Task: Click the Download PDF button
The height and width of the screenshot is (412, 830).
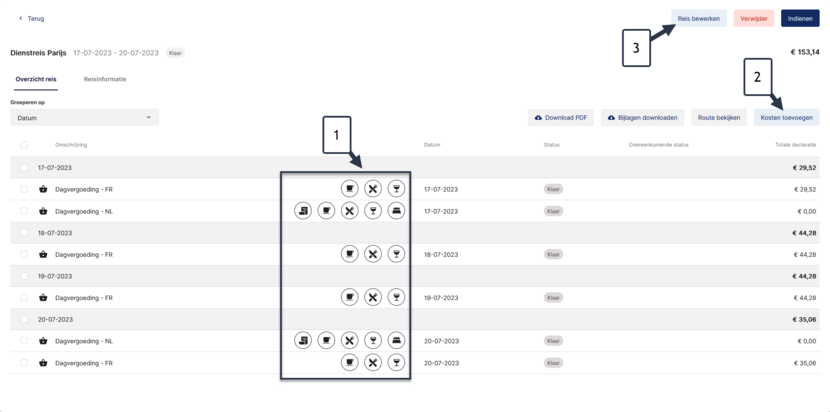Action: (561, 118)
